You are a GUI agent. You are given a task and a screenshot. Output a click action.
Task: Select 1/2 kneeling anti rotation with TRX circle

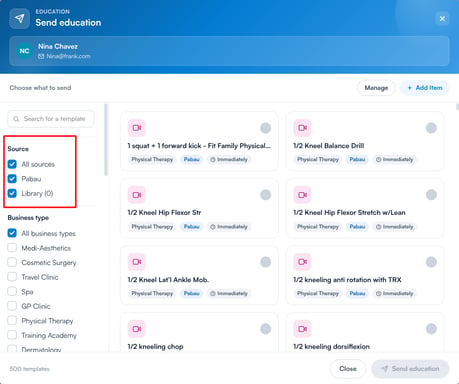[x=431, y=262]
